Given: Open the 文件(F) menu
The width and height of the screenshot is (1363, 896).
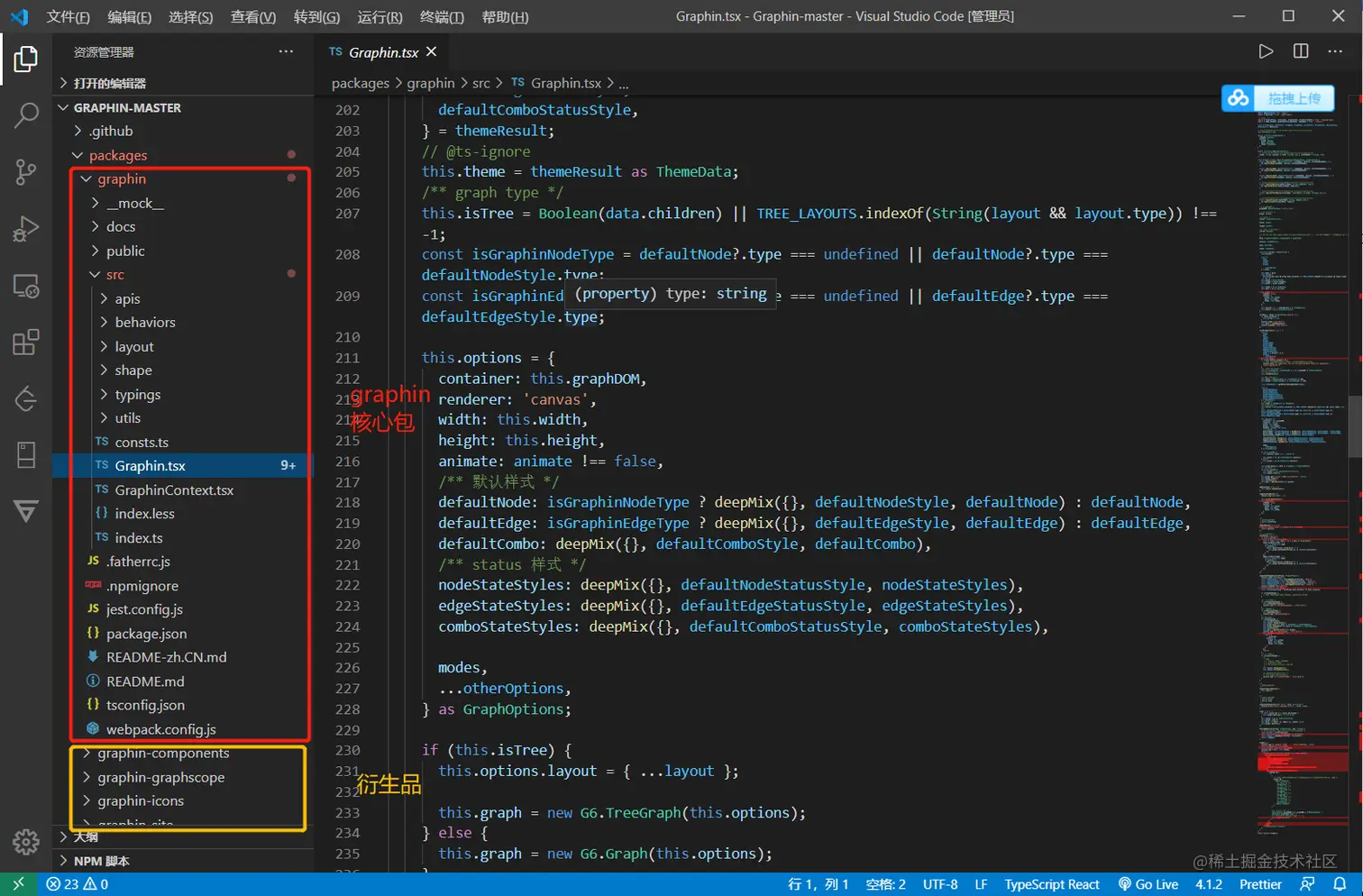Looking at the screenshot, I should coord(69,17).
